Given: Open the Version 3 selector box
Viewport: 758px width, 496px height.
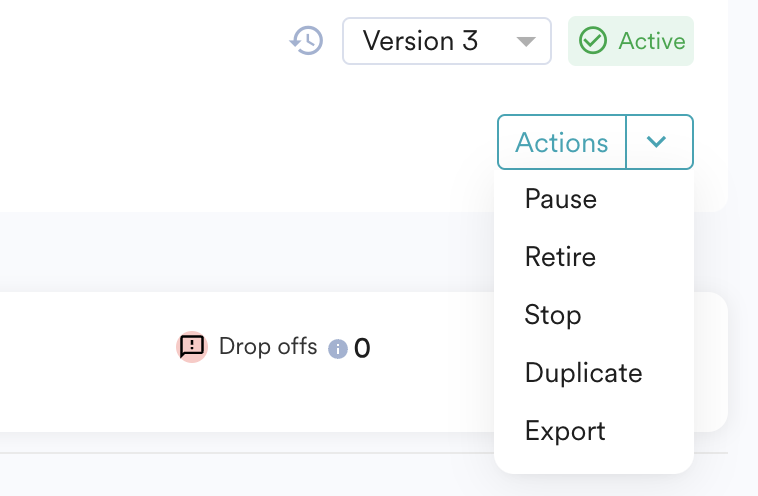Looking at the screenshot, I should [x=446, y=41].
